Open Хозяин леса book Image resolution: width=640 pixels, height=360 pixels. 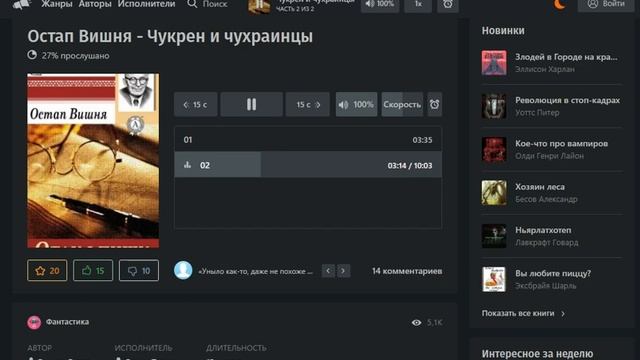pyautogui.click(x=540, y=187)
